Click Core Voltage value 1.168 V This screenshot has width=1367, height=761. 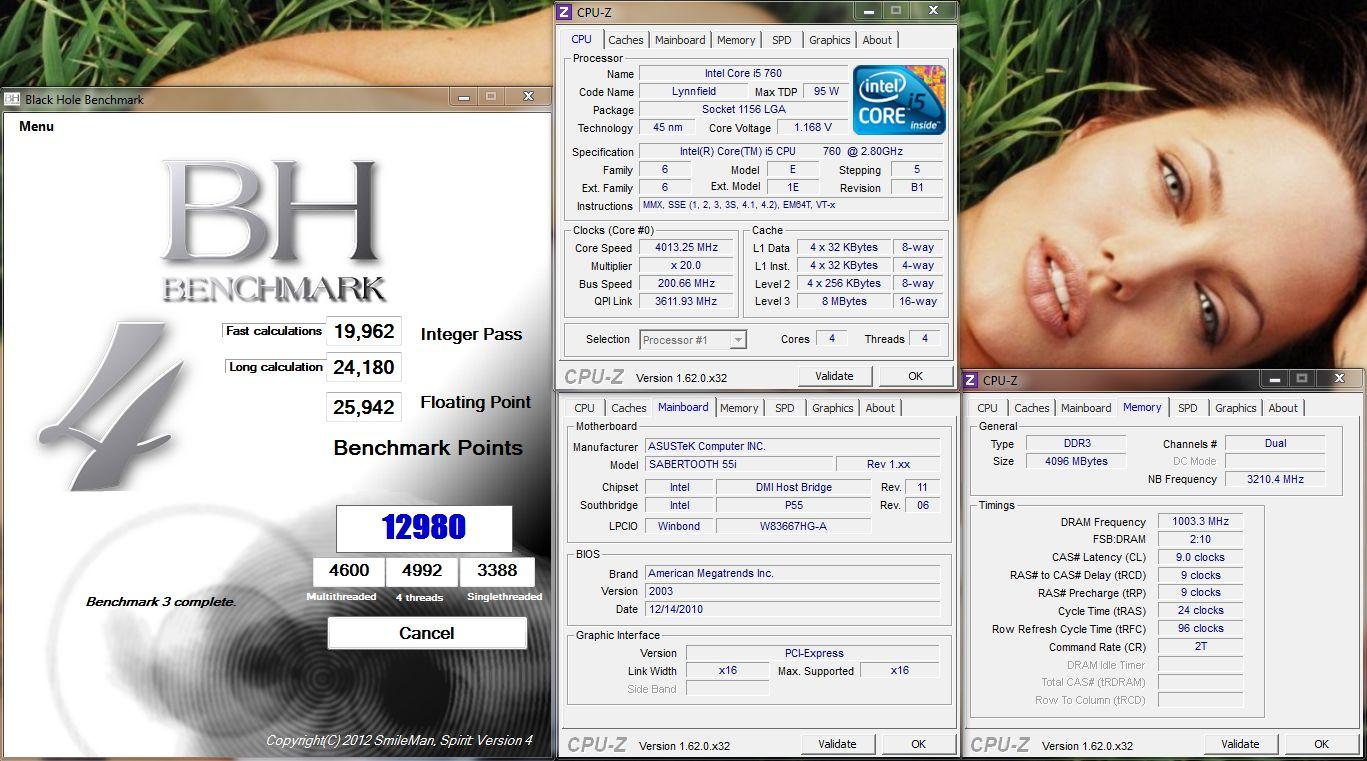(813, 128)
